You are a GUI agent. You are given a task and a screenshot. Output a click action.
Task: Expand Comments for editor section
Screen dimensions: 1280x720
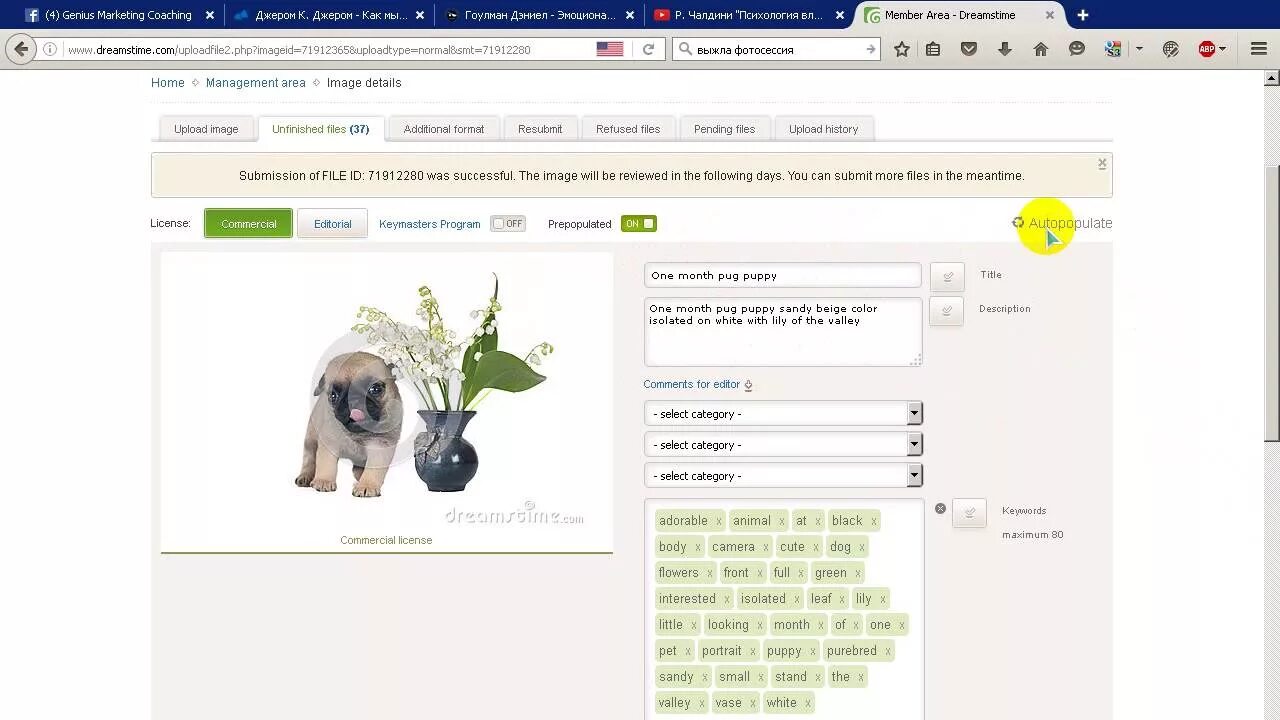[698, 384]
